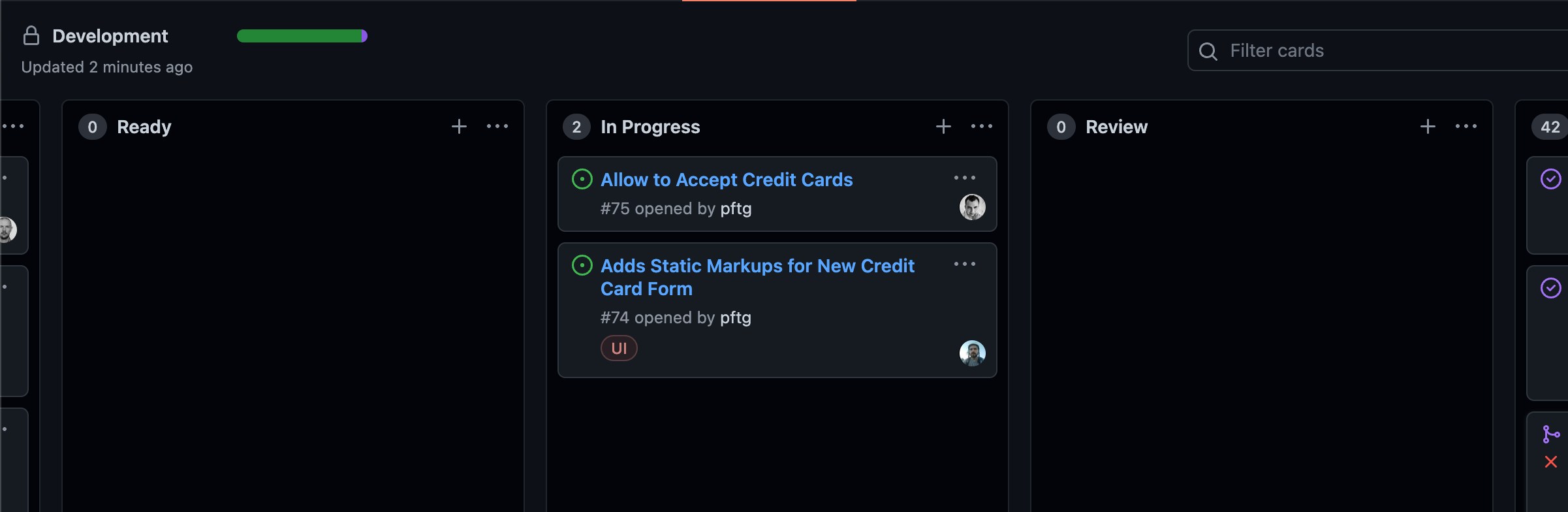Add a new card to the In Progress column

point(943,126)
